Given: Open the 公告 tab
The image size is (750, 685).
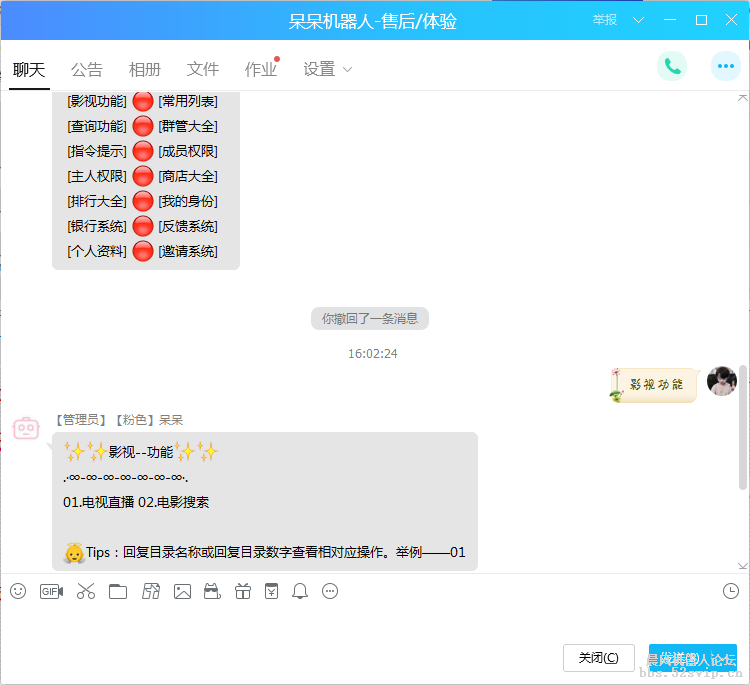Looking at the screenshot, I should pos(87,70).
